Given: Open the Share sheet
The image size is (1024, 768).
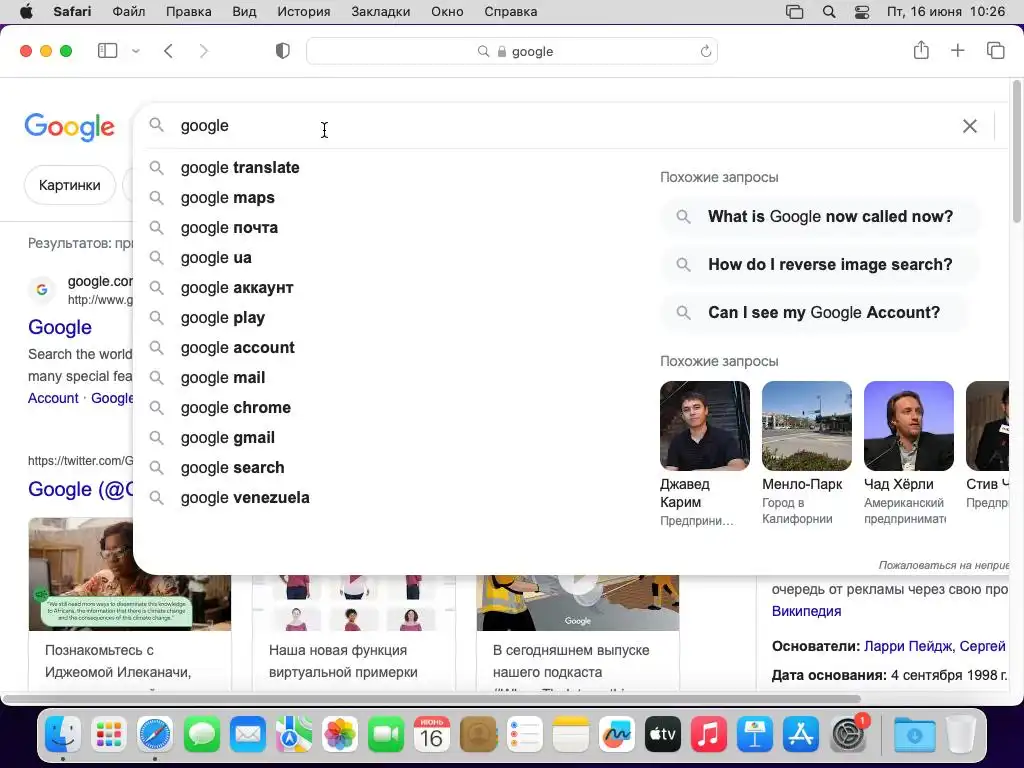Looking at the screenshot, I should 921,50.
